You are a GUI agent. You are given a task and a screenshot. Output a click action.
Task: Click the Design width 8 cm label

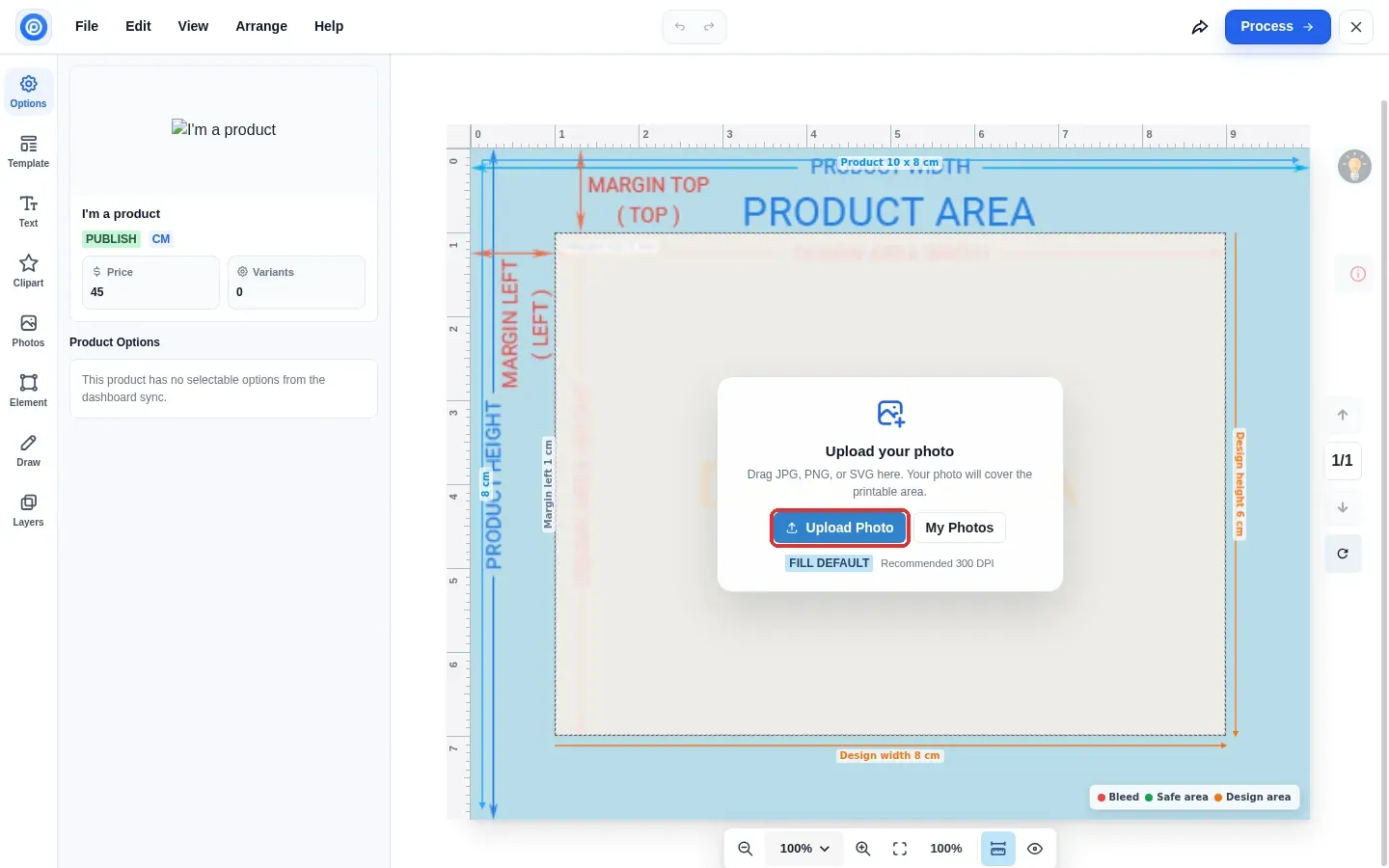click(889, 755)
